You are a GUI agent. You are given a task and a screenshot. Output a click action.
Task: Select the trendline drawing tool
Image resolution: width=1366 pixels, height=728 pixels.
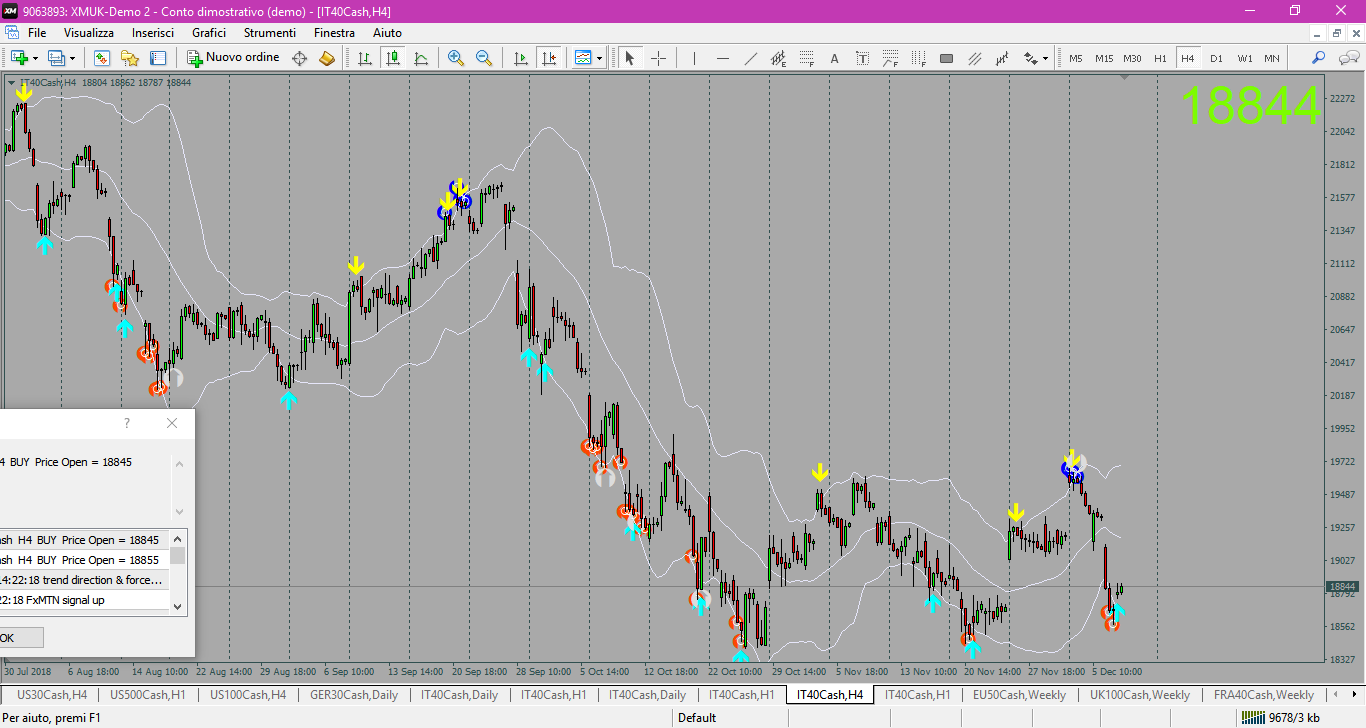[x=750, y=58]
